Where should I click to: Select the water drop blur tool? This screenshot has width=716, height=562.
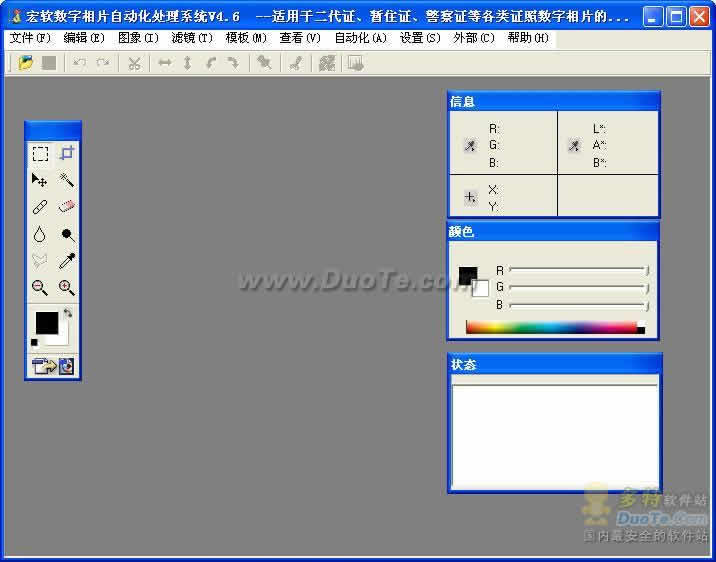[x=40, y=234]
